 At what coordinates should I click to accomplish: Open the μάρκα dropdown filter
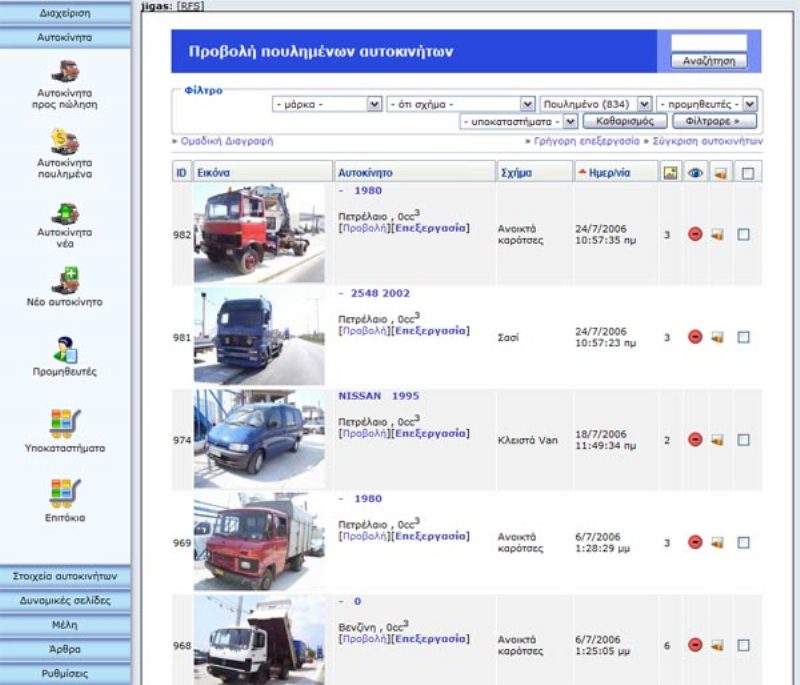click(327, 104)
